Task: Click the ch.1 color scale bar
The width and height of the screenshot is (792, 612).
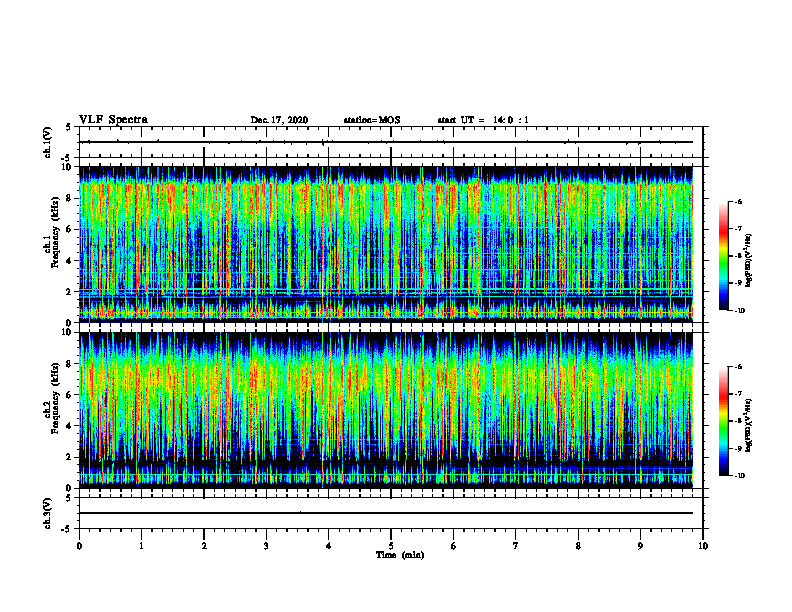Action: tap(724, 256)
